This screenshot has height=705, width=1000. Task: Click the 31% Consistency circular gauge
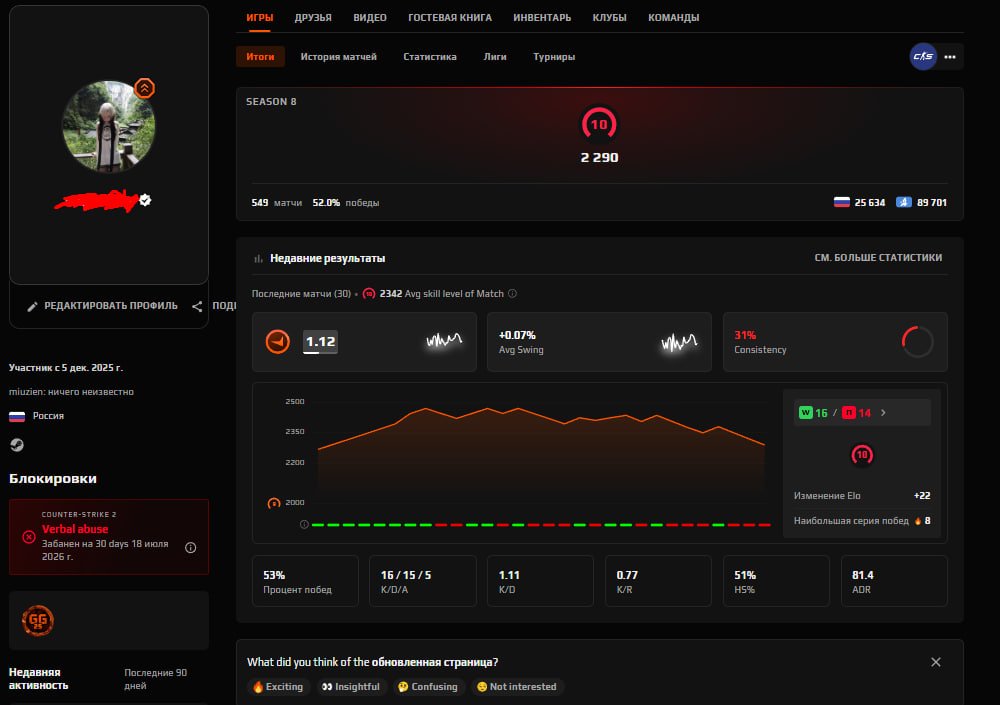click(918, 341)
